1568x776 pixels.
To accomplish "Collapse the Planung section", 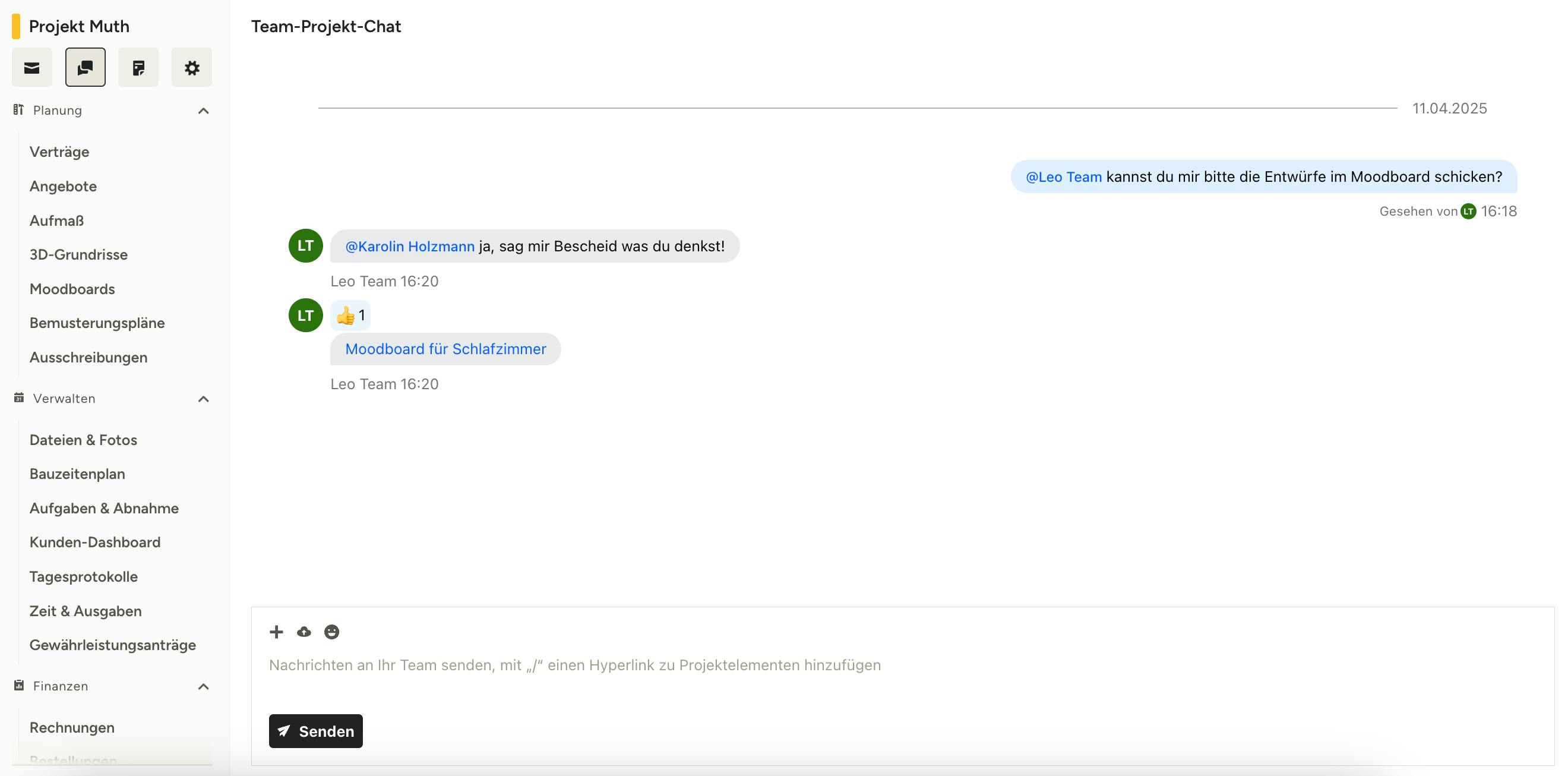I will tap(204, 111).
